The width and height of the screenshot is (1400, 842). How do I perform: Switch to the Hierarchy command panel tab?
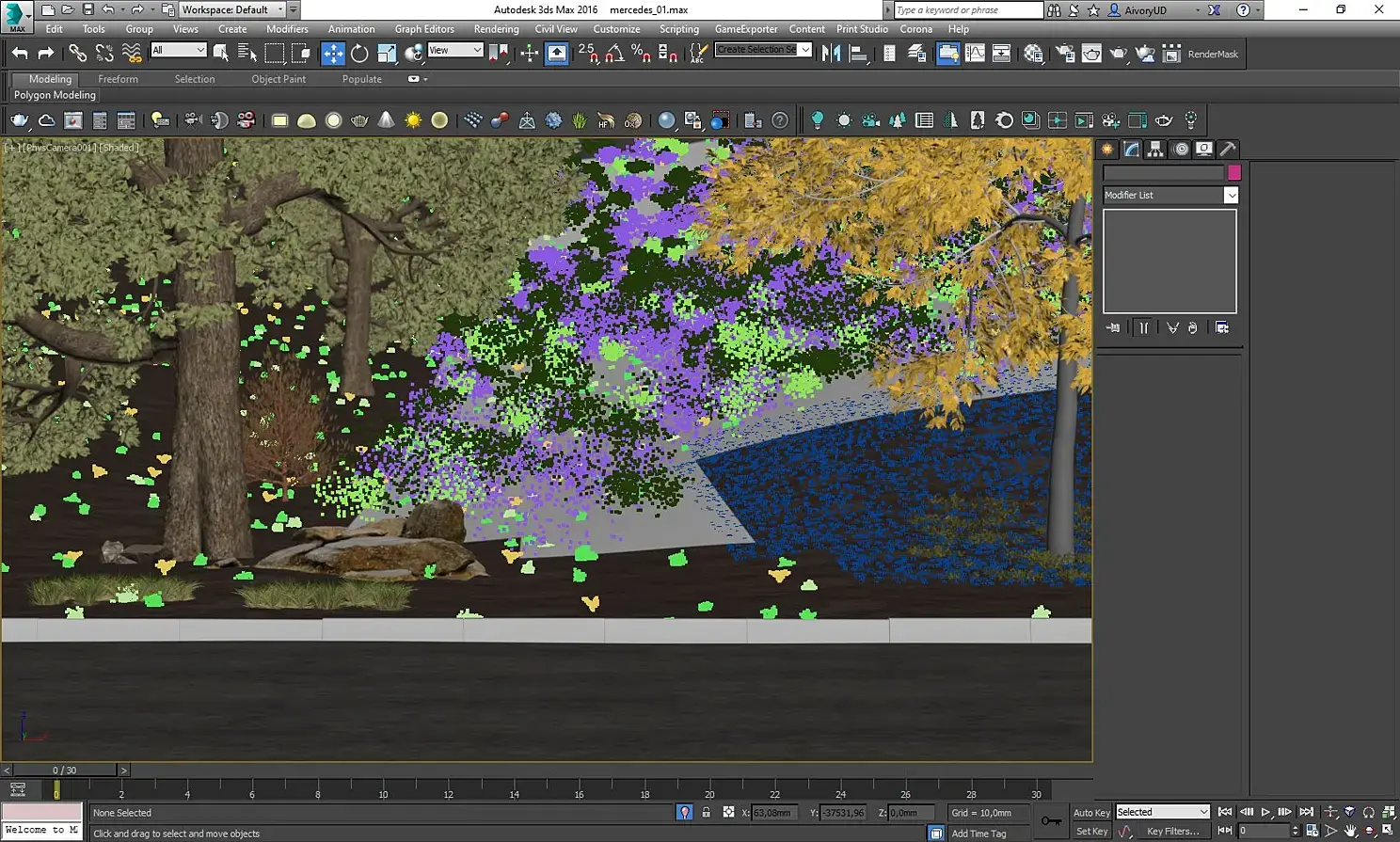click(1155, 150)
